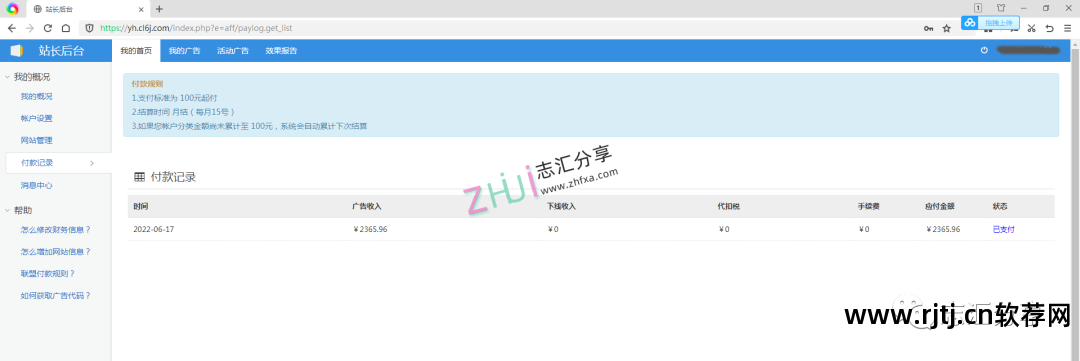Click the table grid icon beside 付款记录

(139, 177)
